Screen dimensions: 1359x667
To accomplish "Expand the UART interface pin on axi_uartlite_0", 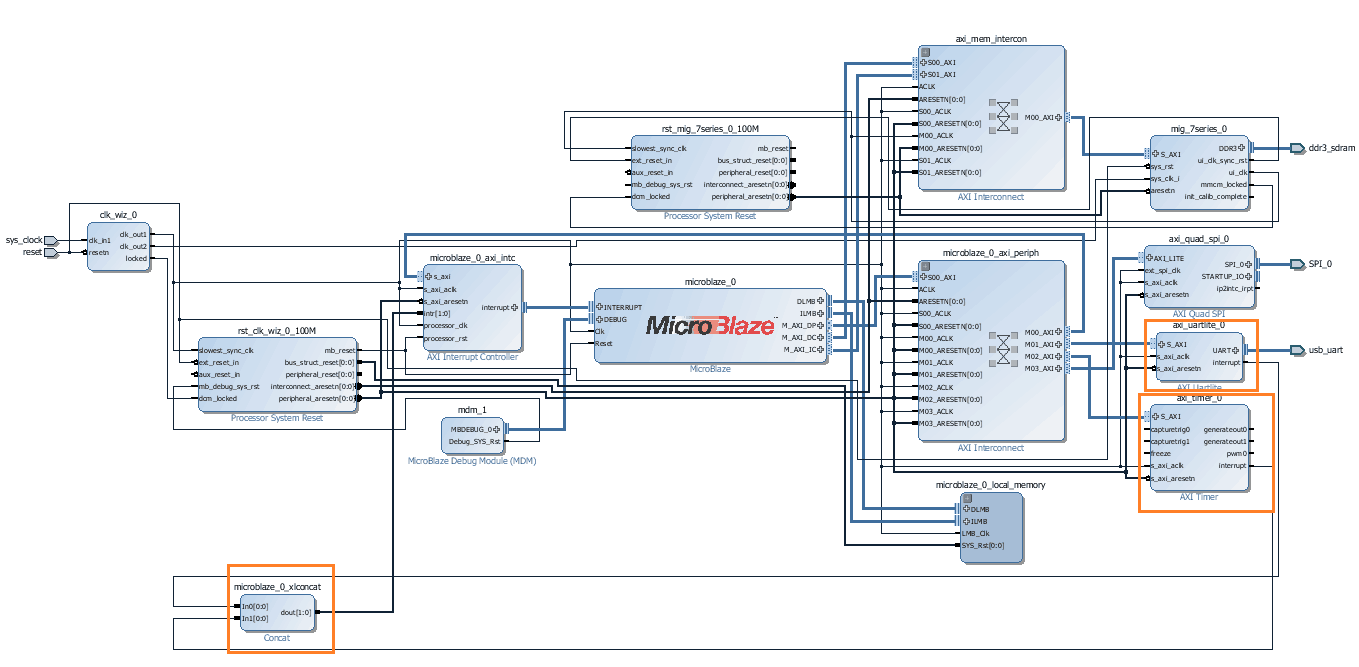I will [x=1236, y=351].
